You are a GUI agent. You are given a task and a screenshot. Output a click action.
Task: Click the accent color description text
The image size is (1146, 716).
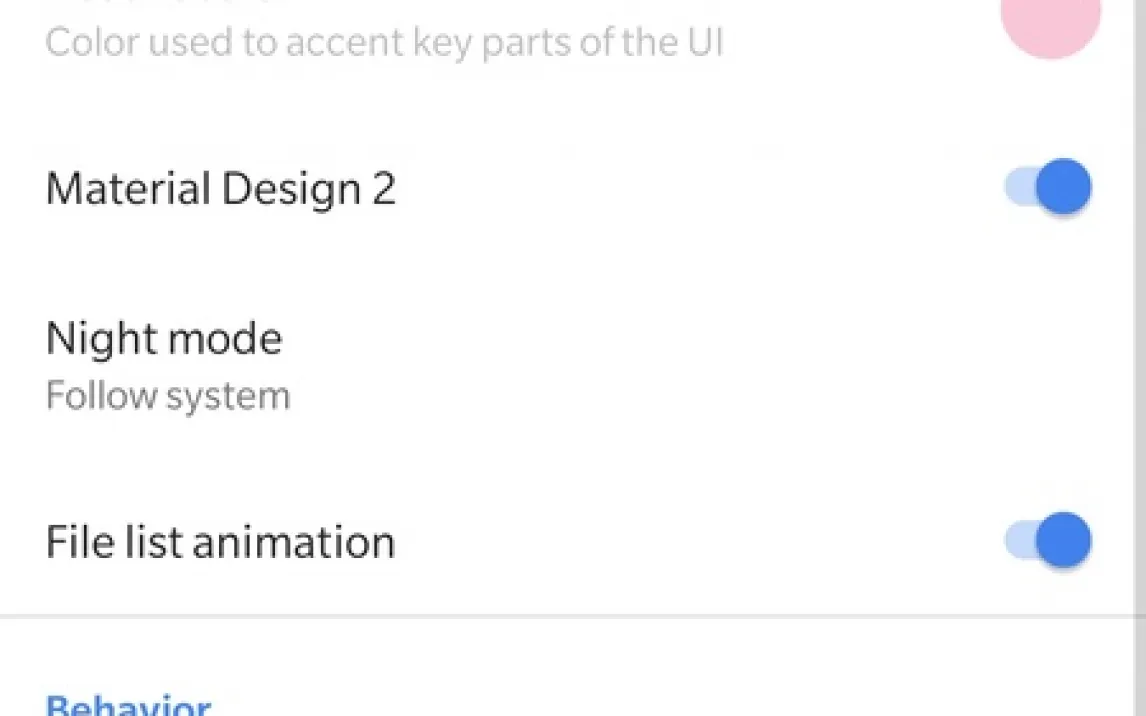[384, 43]
